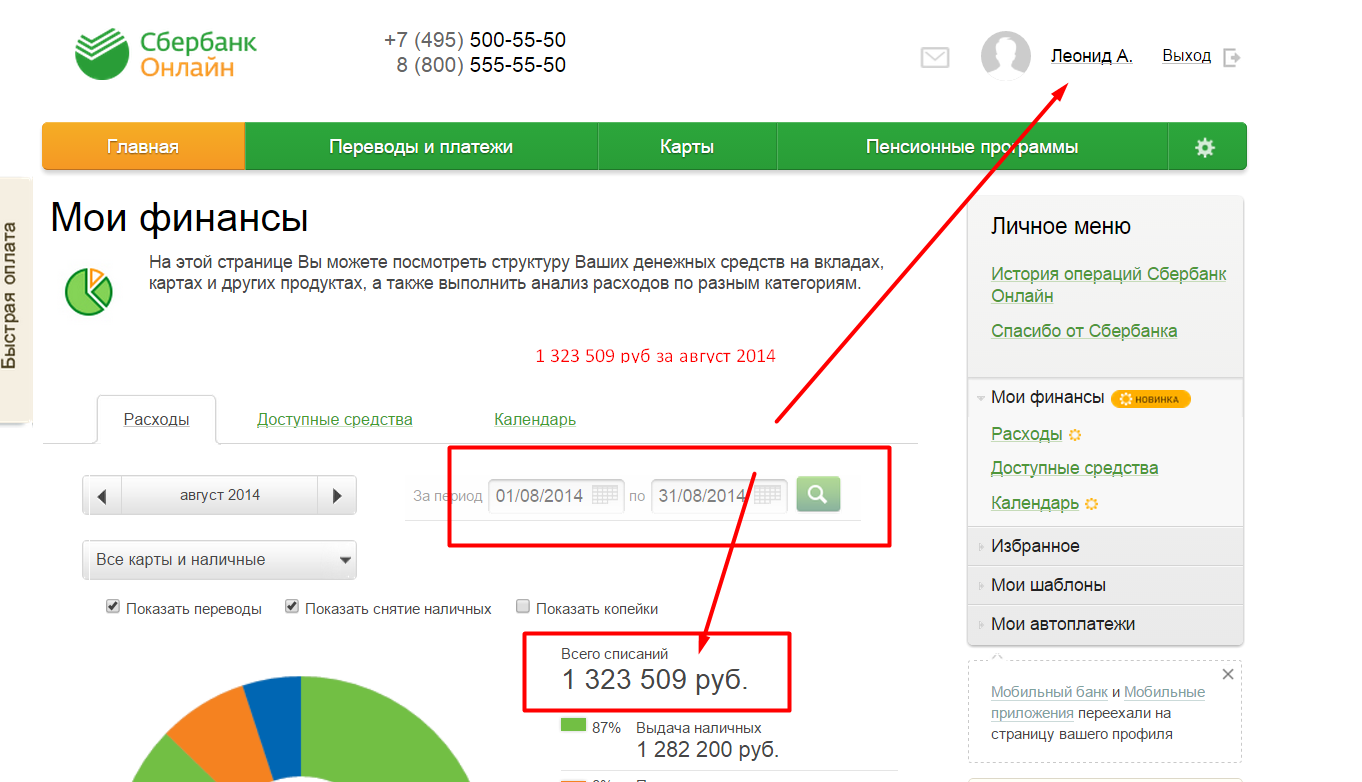Image resolution: width=1362 pixels, height=782 pixels.
Task: Click the Sberbank Online logo
Action: pyautogui.click(x=166, y=54)
